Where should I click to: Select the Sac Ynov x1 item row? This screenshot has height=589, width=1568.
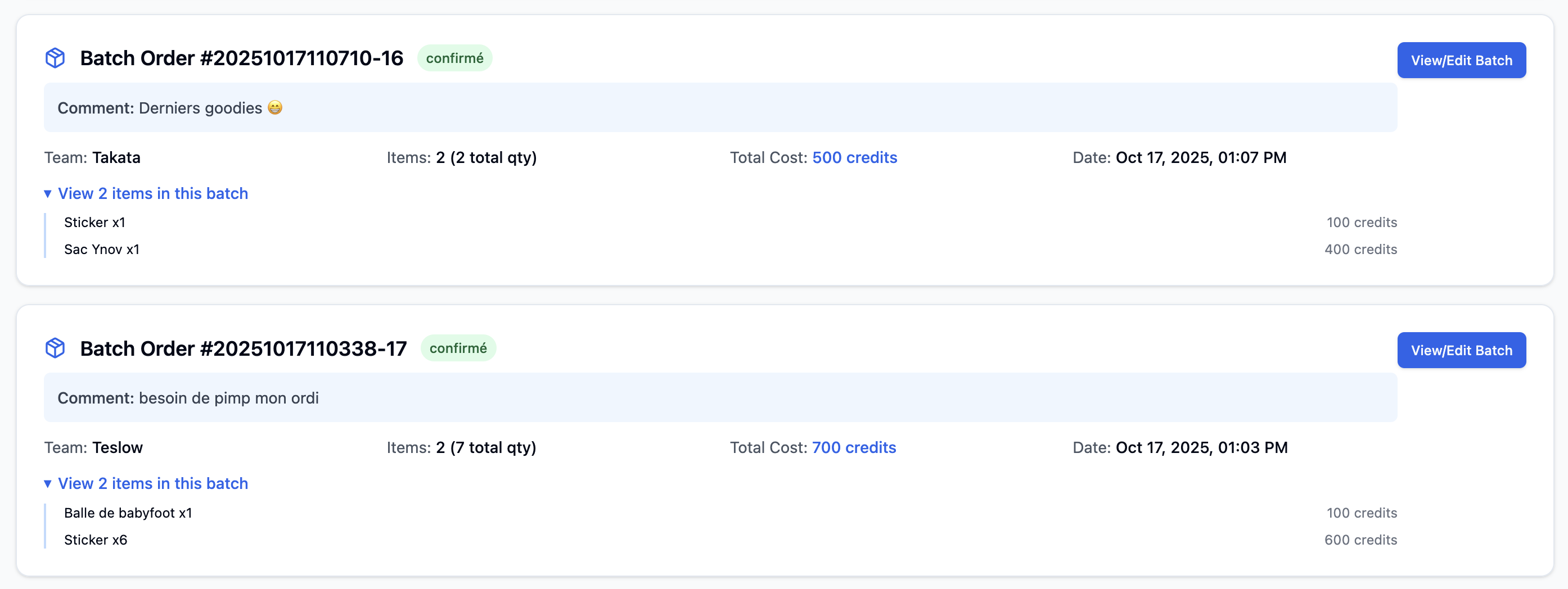click(x=102, y=250)
